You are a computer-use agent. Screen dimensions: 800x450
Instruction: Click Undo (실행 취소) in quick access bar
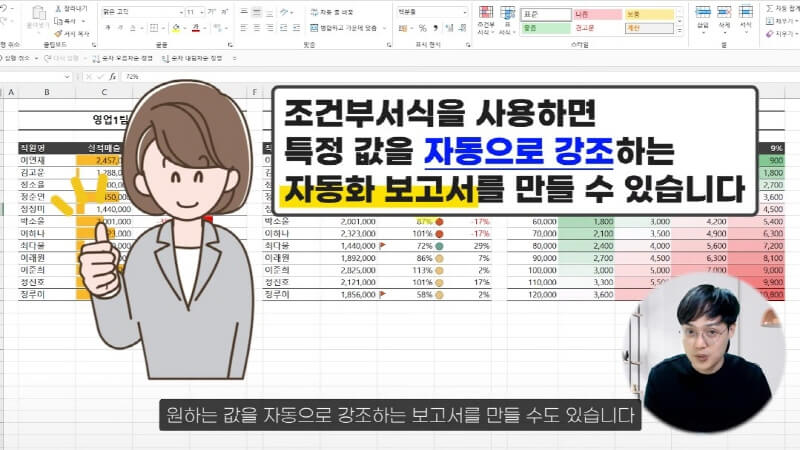(x=15, y=59)
